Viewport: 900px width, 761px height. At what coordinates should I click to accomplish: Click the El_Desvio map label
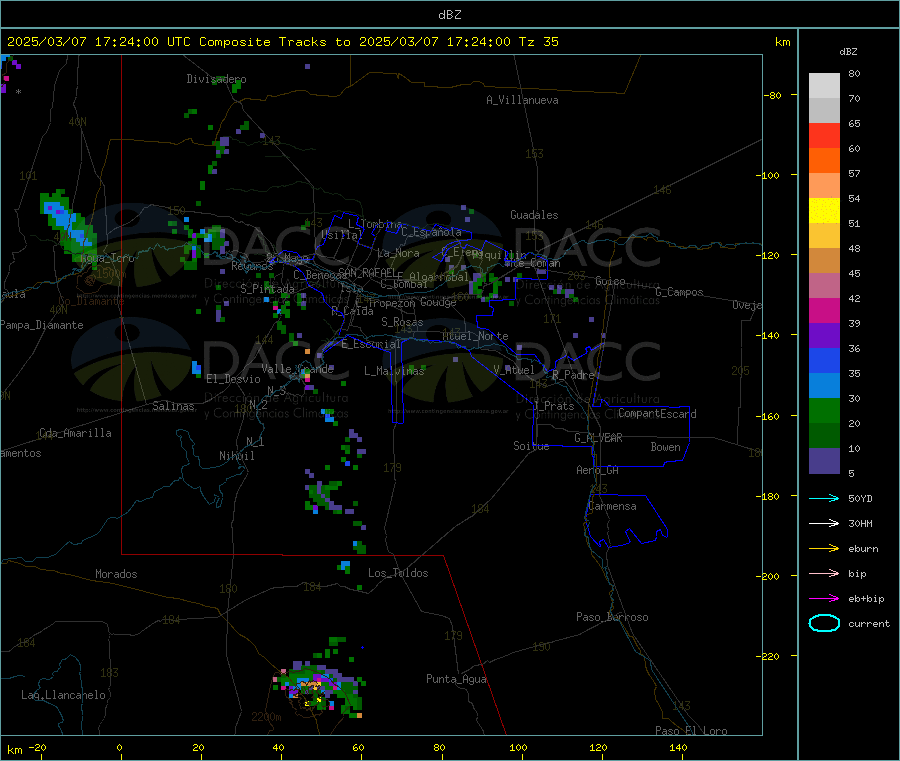tap(234, 379)
